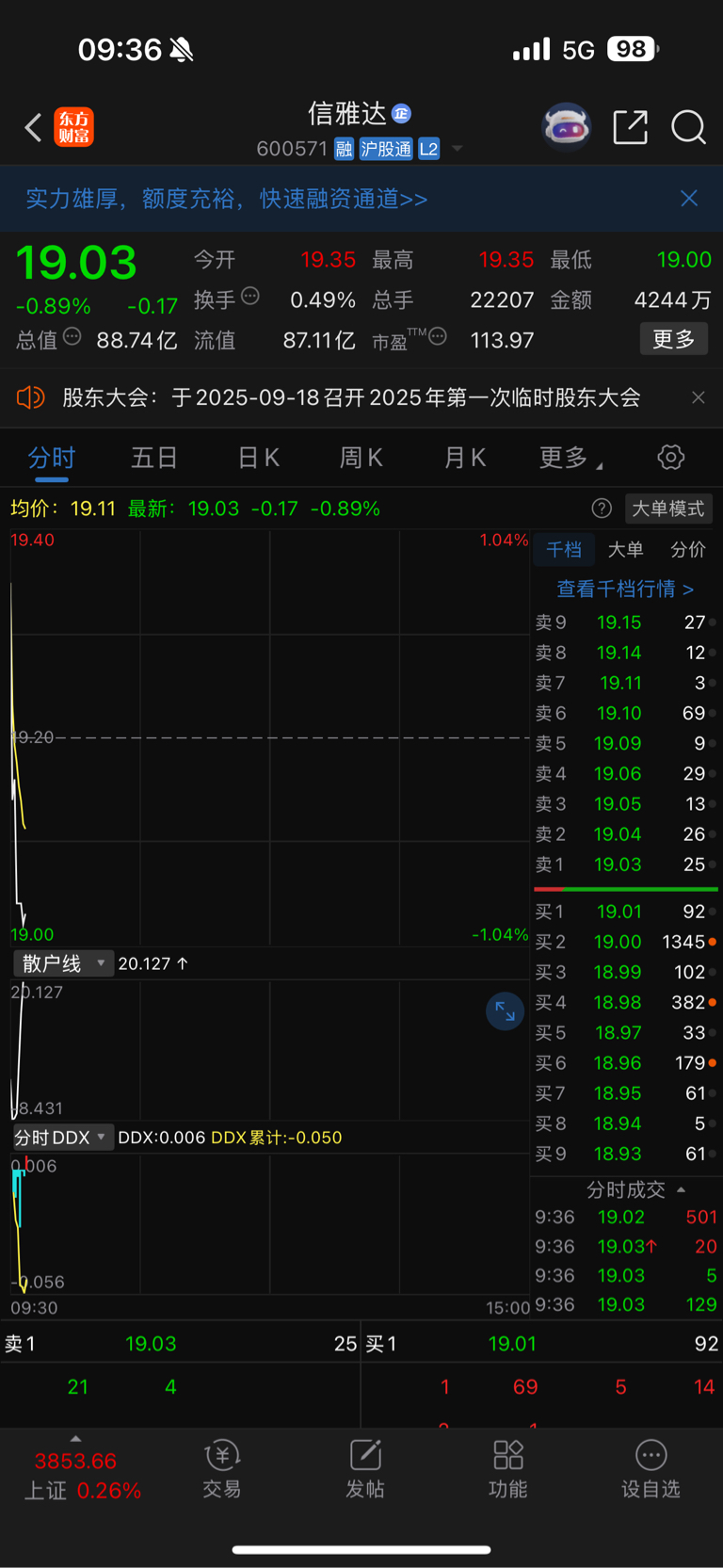The height and width of the screenshot is (1568, 723).
Task: Tap the iOS home indicator bar
Action: [x=361, y=1549]
